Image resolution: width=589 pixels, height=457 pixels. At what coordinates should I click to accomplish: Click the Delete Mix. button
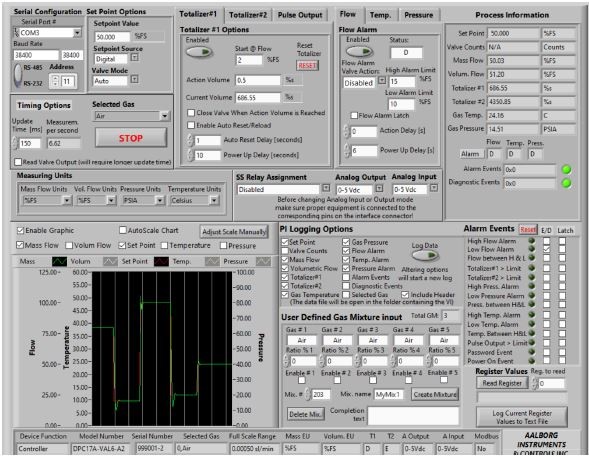pos(305,414)
